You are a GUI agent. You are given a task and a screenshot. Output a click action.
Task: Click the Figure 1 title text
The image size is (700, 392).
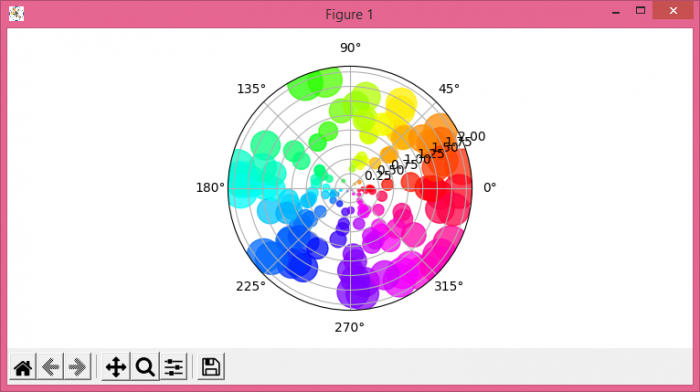tap(349, 14)
